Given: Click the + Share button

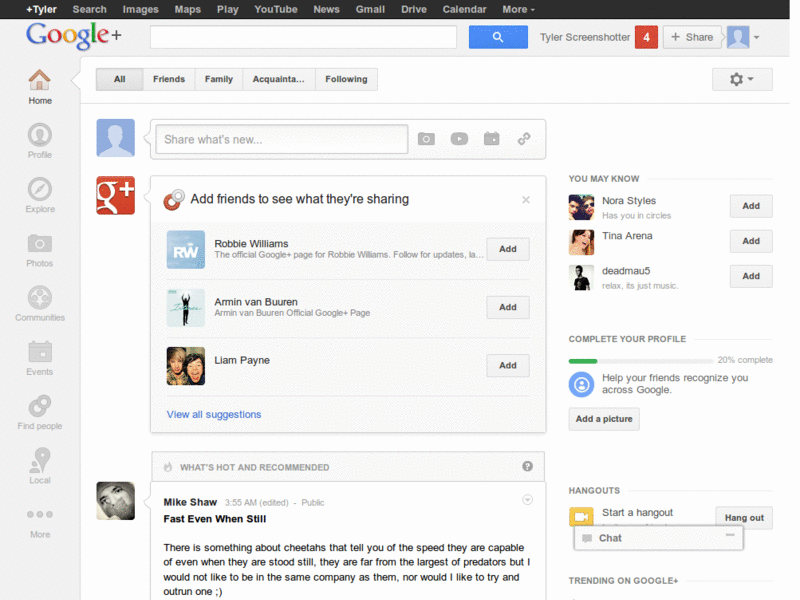Looking at the screenshot, I should point(692,37).
